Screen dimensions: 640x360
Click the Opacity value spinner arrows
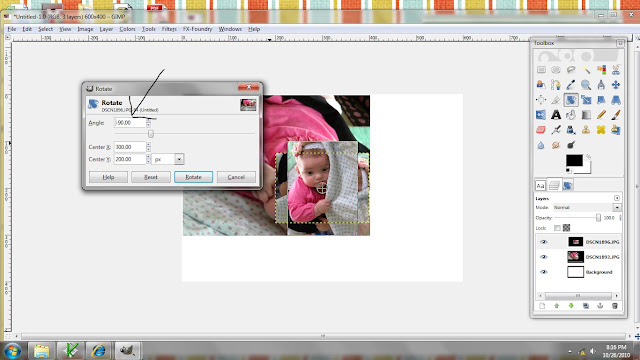(x=620, y=218)
